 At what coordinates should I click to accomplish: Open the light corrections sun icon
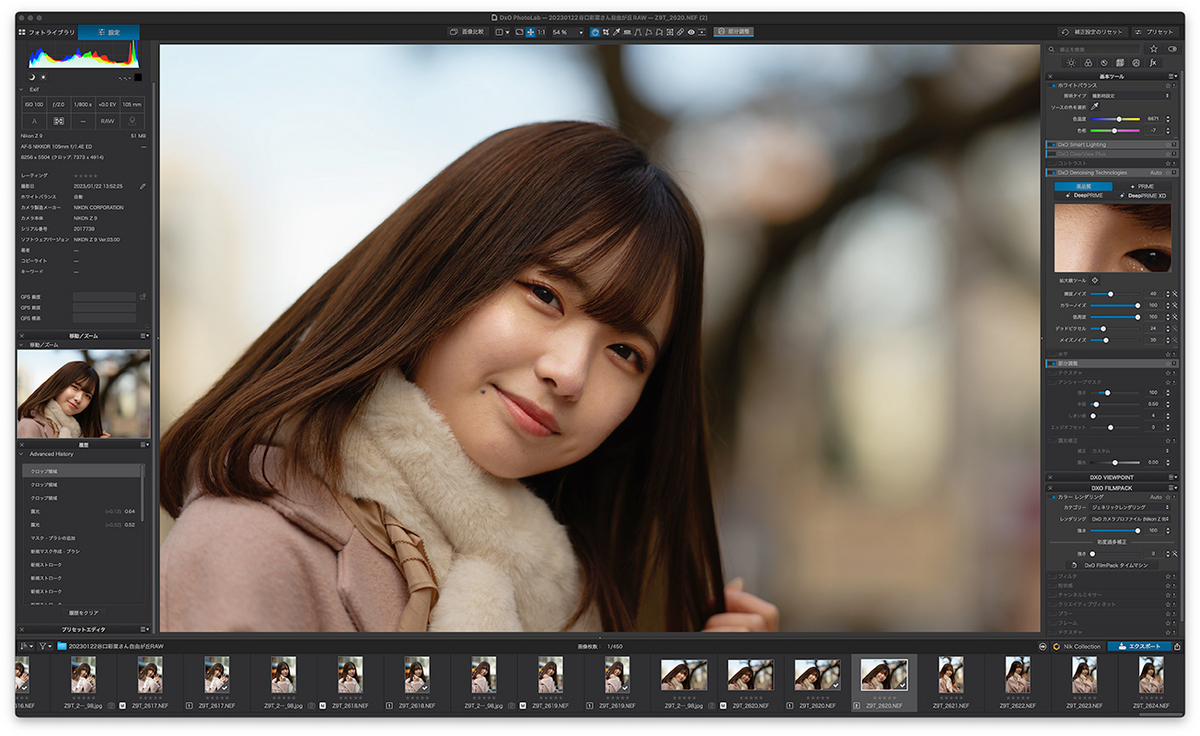pos(1071,62)
